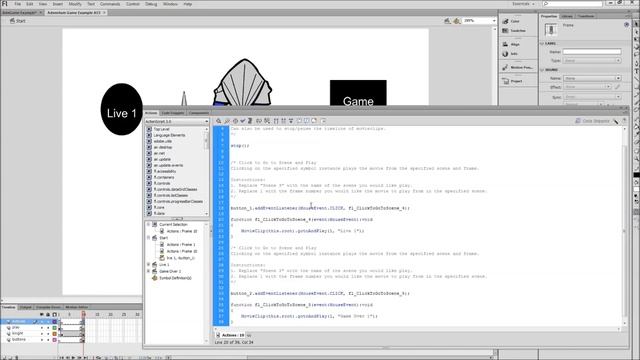Click Expand all icon in Actions toolbar
640x360 pixels.
(x=291, y=121)
